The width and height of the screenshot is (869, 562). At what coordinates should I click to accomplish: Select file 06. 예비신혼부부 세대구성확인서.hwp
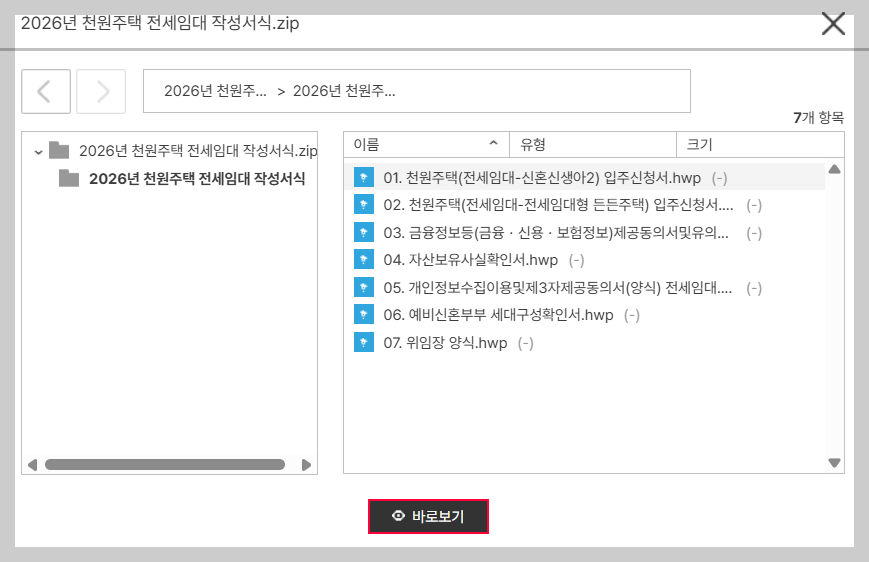[x=498, y=315]
